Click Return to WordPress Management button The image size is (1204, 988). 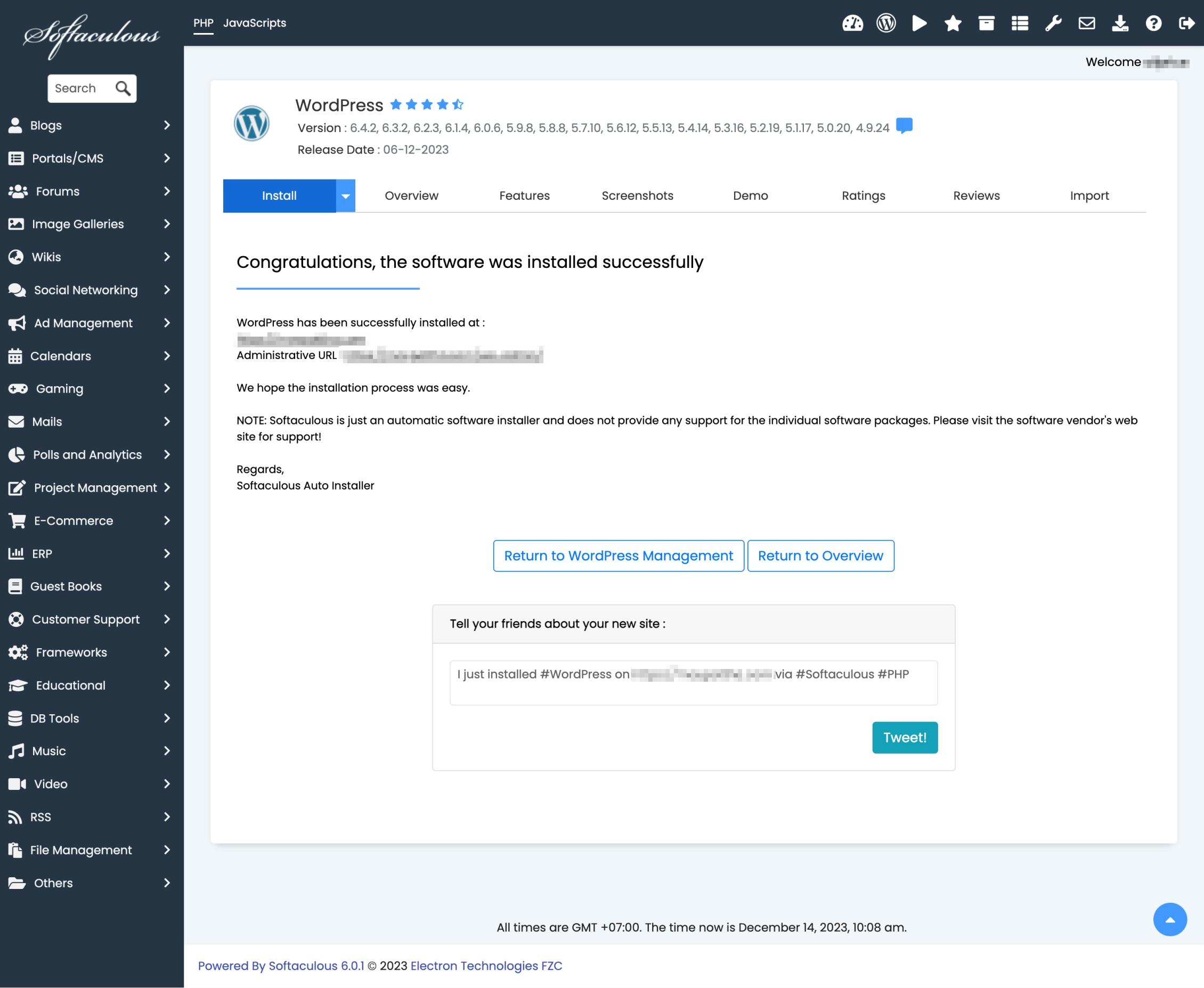[618, 556]
